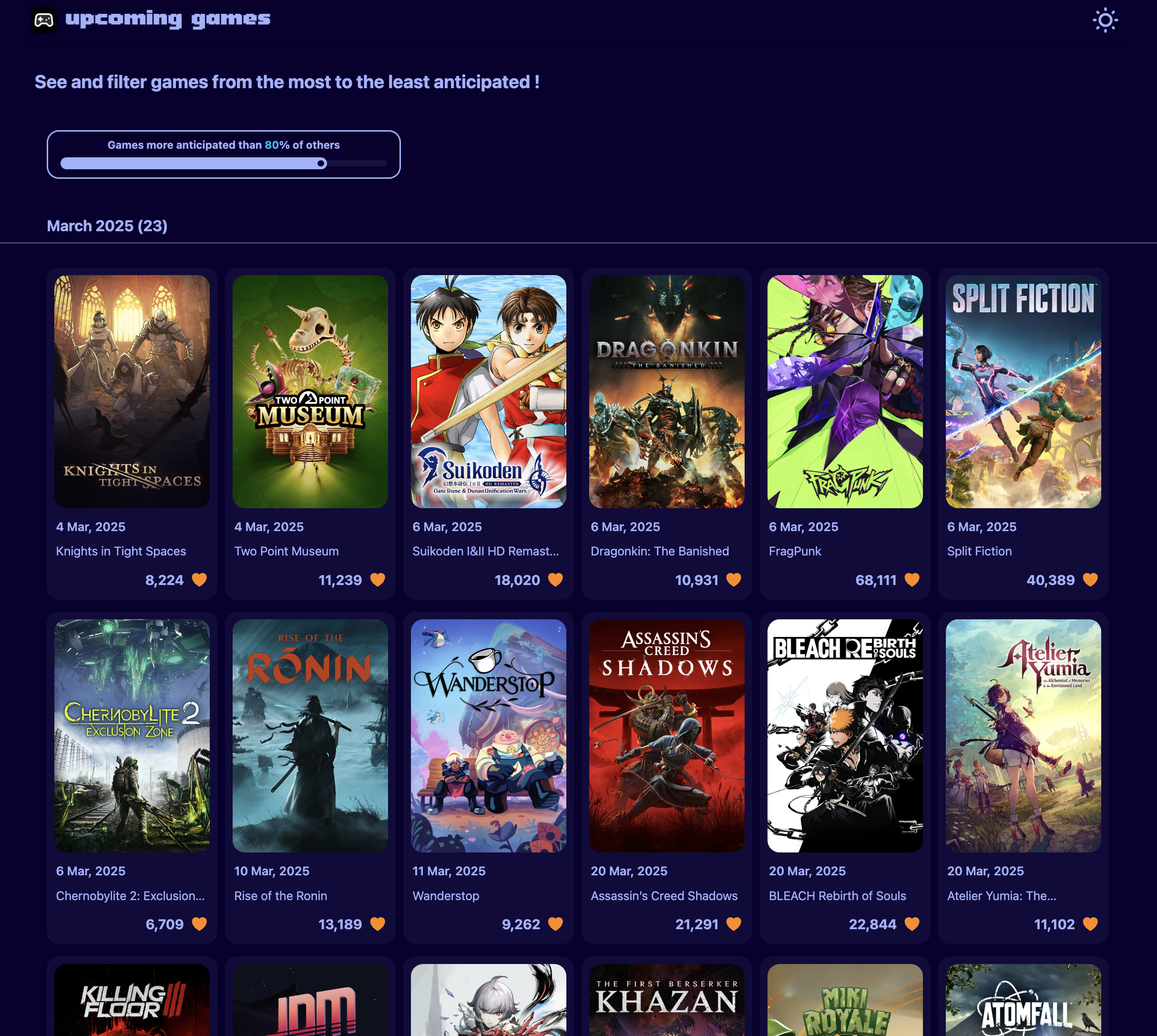The image size is (1157, 1036).
Task: Open The First Berserker Khazan cover
Action: [x=666, y=1000]
